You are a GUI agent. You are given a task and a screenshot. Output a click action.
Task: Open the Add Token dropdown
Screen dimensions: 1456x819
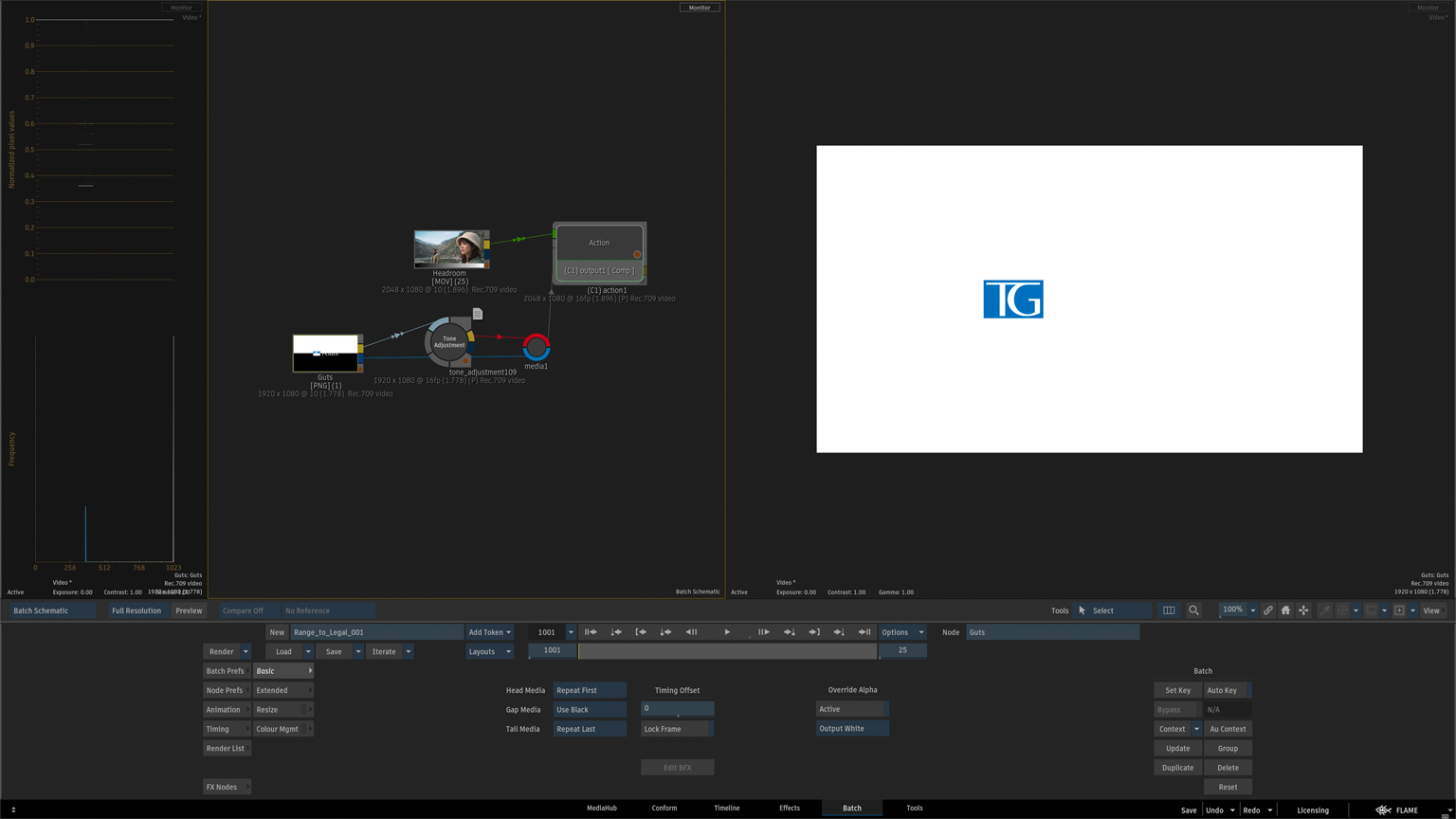pyautogui.click(x=490, y=632)
